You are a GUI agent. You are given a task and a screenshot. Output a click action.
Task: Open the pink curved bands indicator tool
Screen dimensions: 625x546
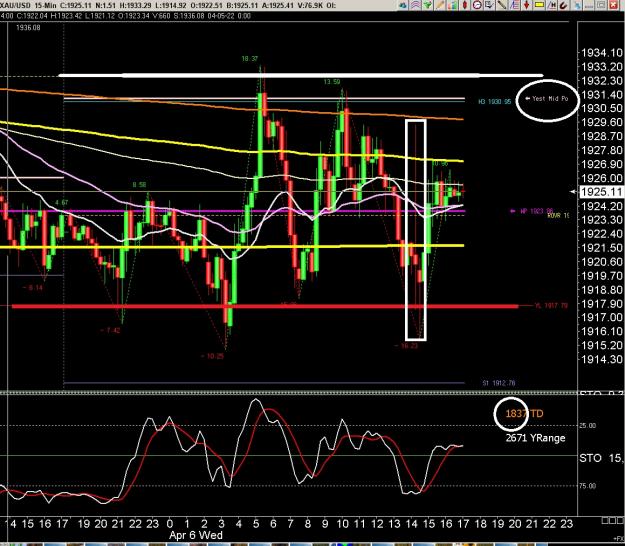(415, 5)
